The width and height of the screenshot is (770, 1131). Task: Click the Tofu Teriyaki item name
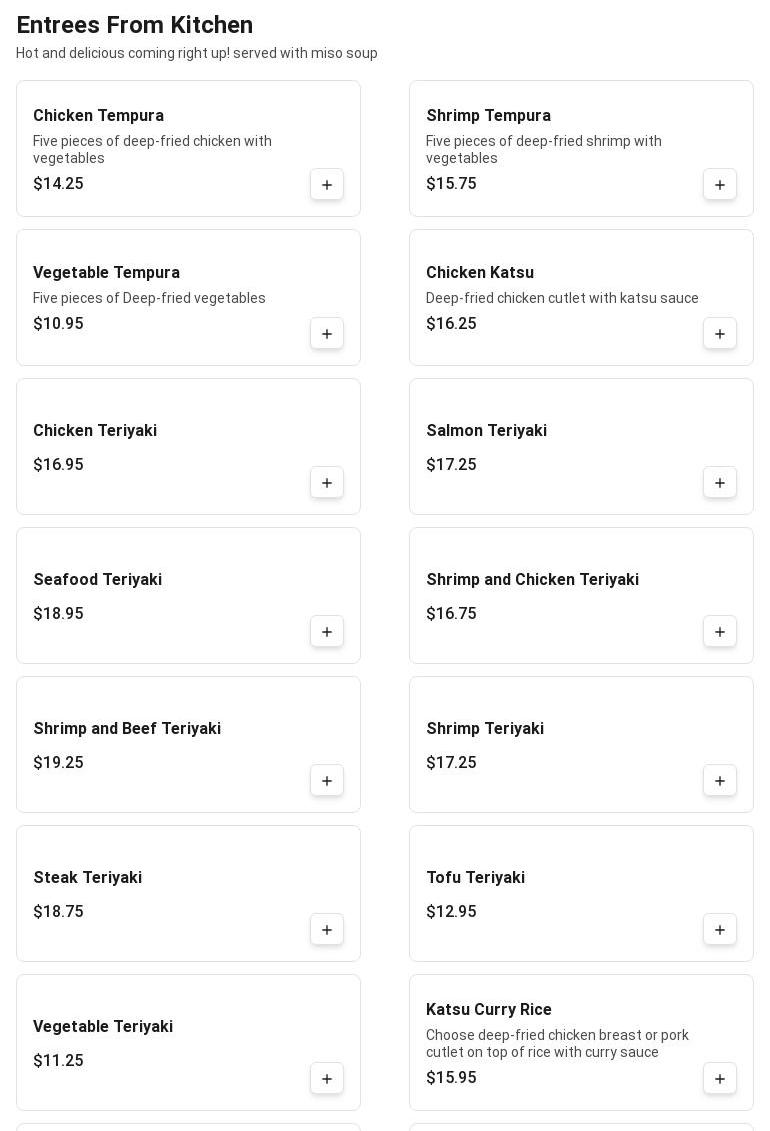[x=476, y=878]
